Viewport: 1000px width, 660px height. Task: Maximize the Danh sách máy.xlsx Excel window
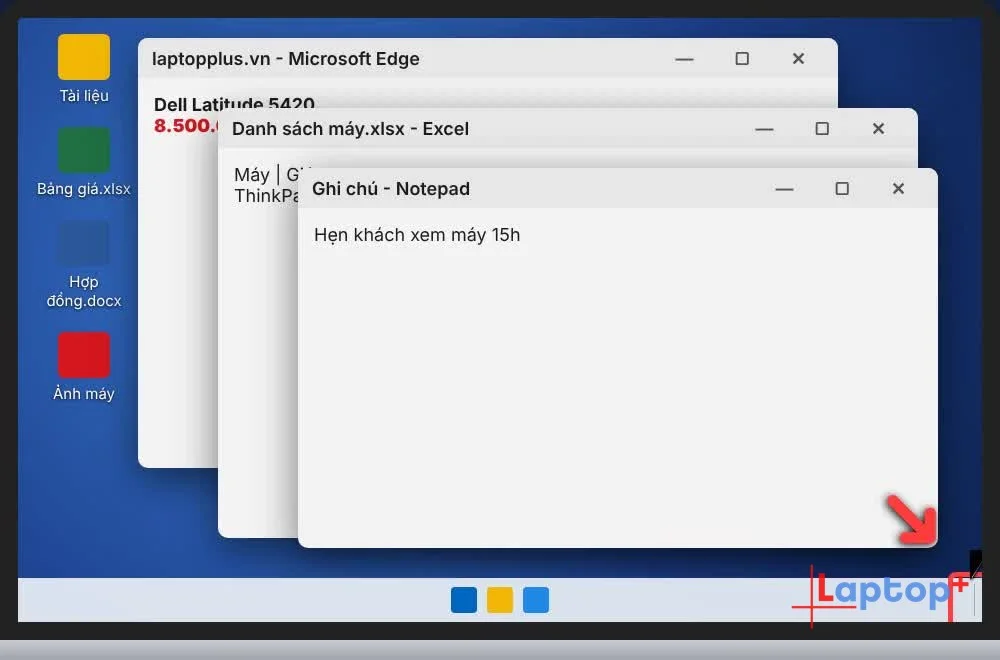[822, 128]
